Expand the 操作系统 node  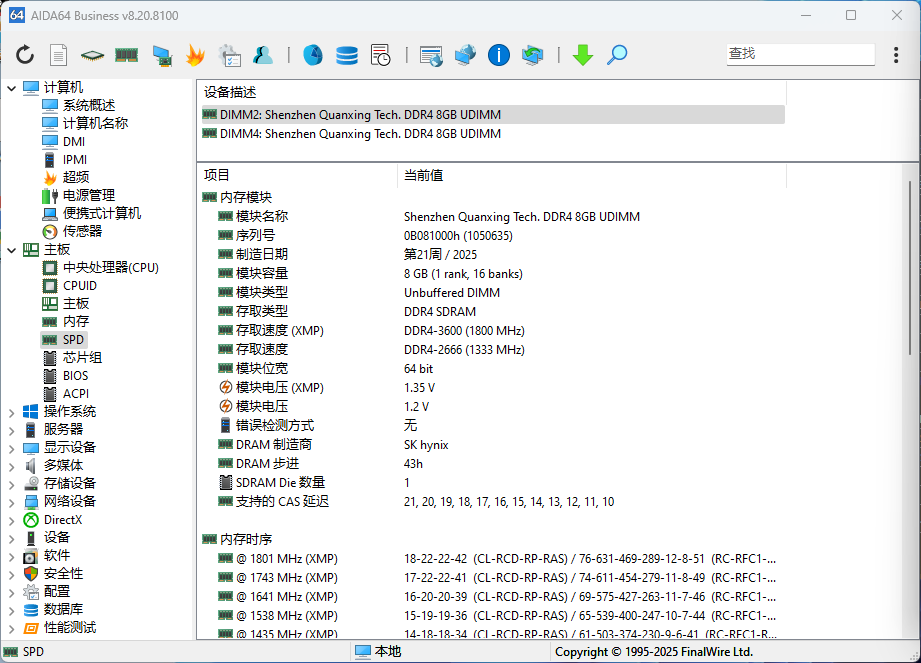[12, 412]
